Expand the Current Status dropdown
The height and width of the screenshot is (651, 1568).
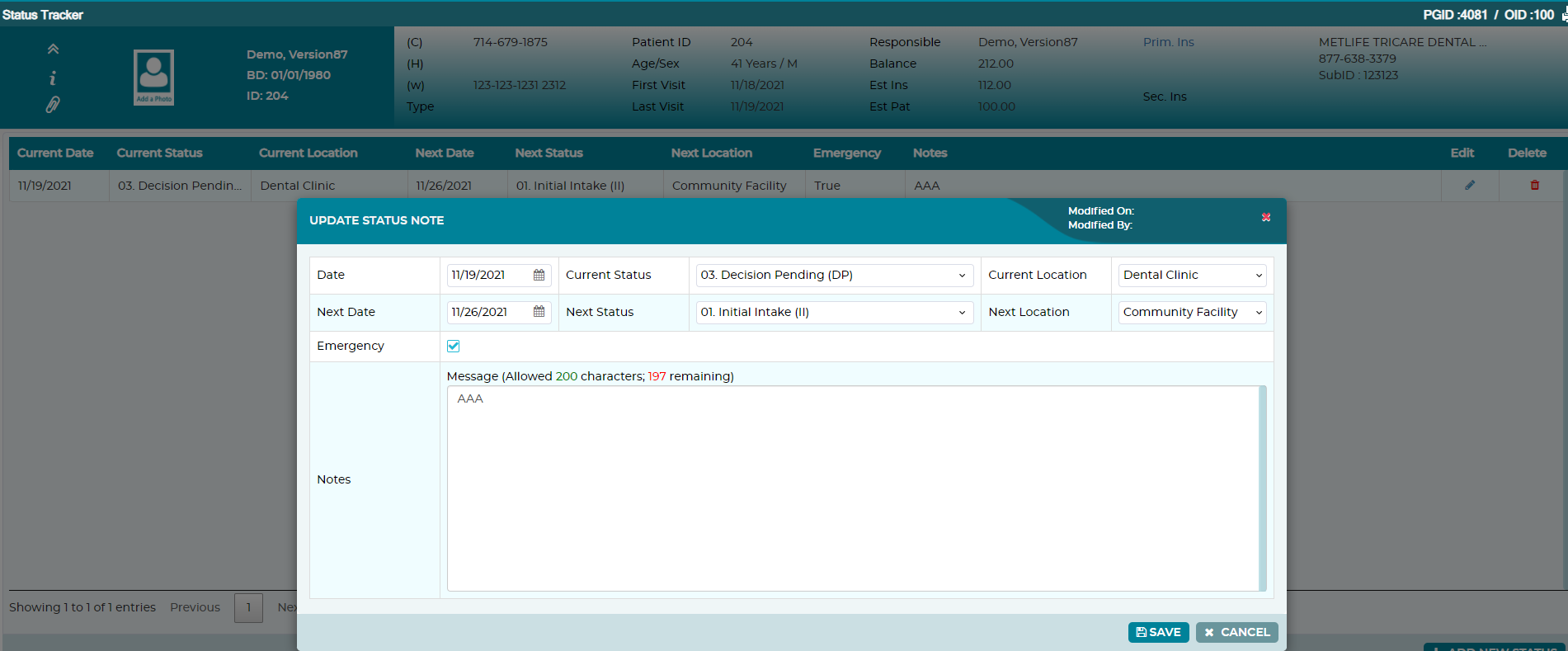(835, 275)
